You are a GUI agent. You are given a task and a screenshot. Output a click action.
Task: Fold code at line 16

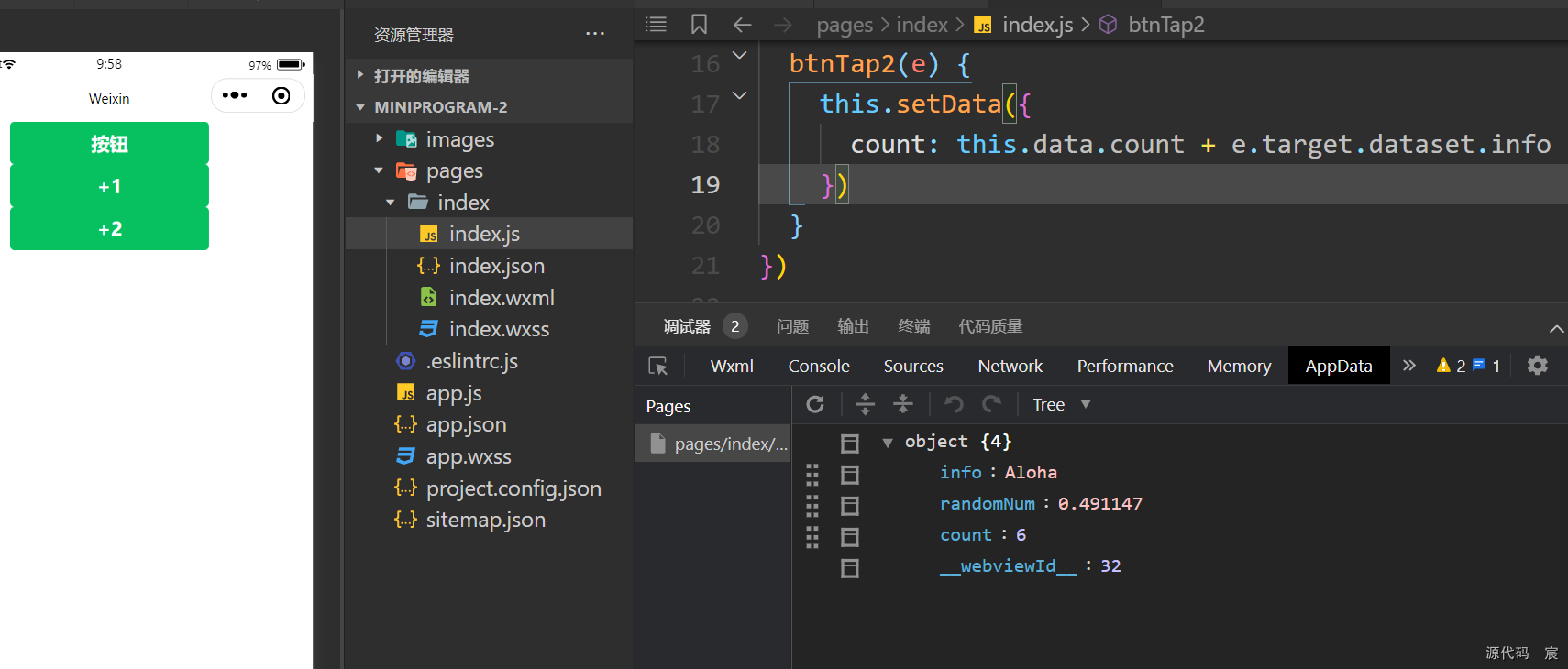pyautogui.click(x=739, y=56)
